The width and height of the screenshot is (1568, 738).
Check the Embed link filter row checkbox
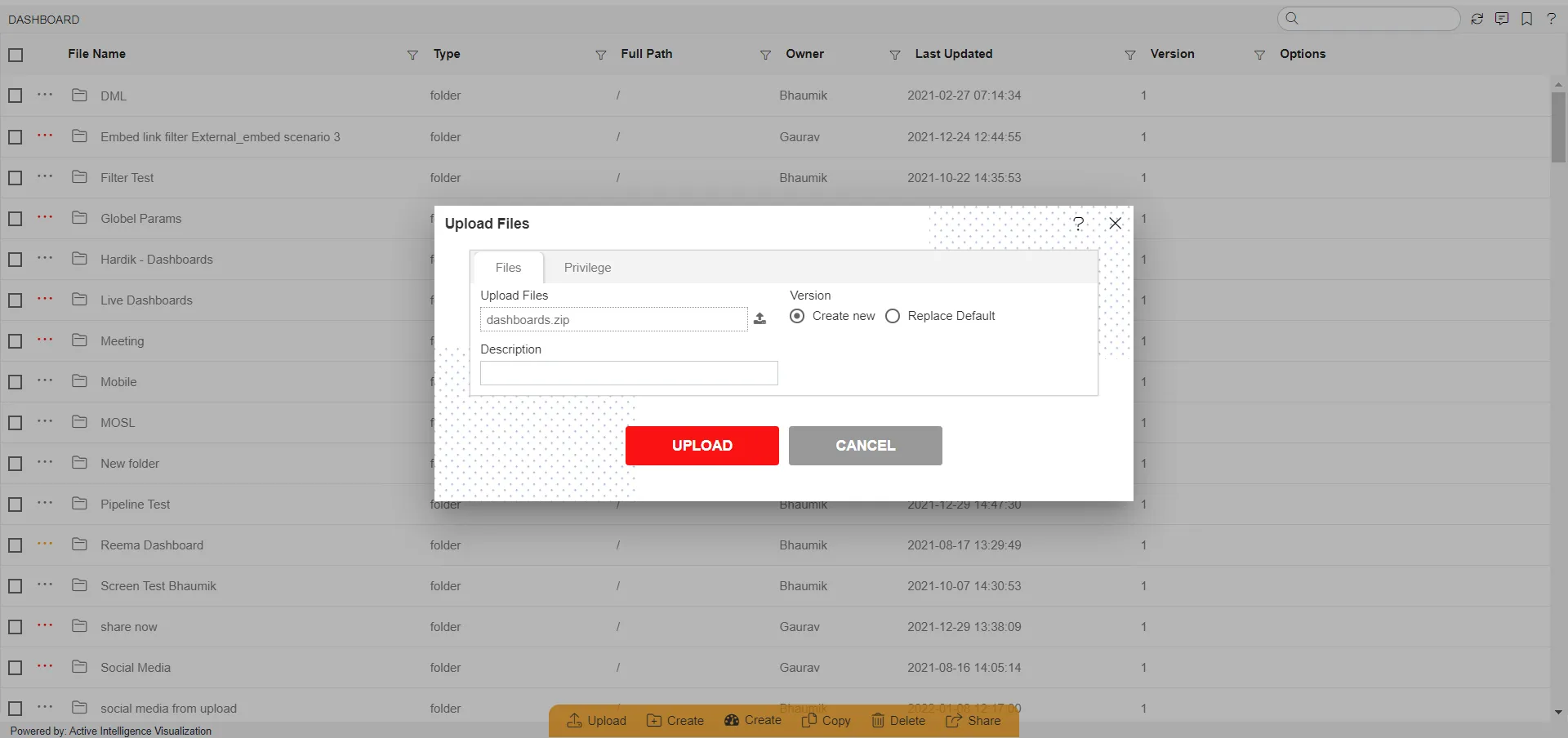click(16, 136)
